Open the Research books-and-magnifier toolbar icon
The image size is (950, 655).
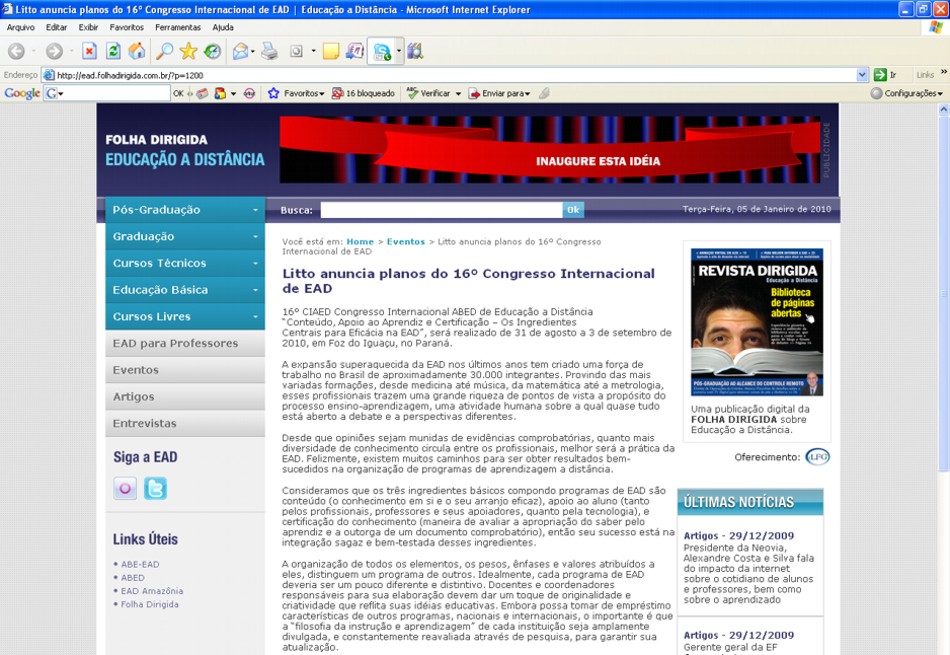tap(415, 52)
